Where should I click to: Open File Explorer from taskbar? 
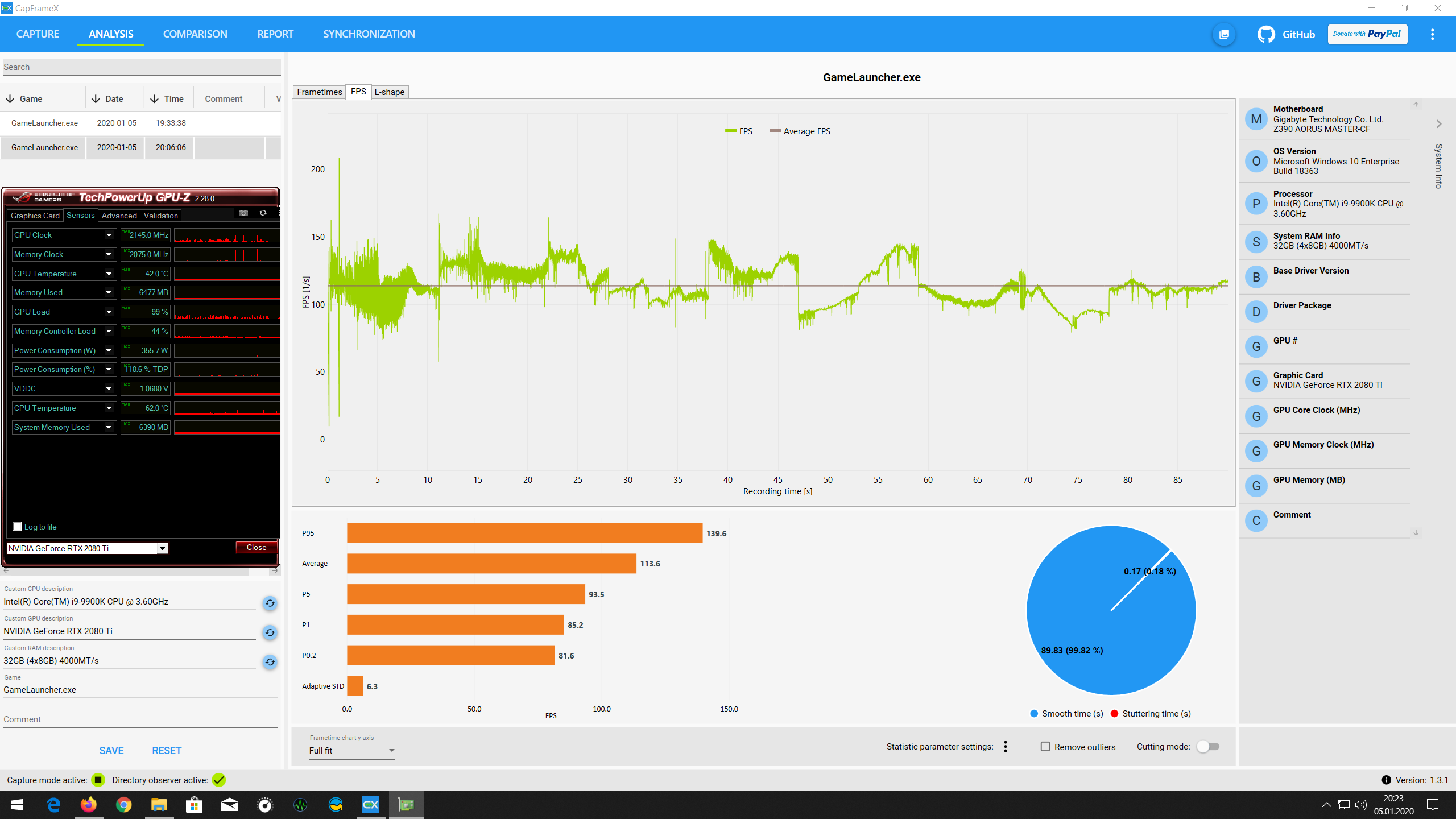pos(159,805)
